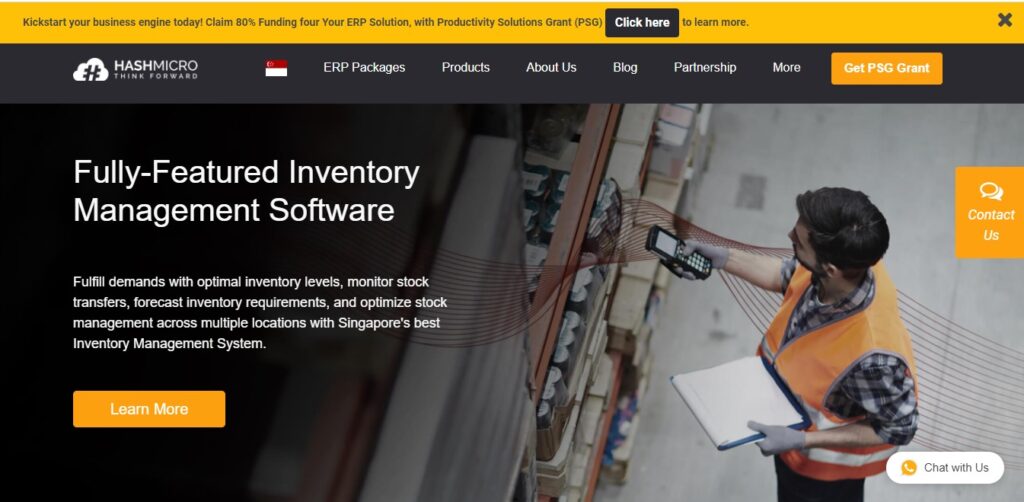The width and height of the screenshot is (1024, 502).
Task: Dismiss the yellow banner with X icon
Action: 1004,20
